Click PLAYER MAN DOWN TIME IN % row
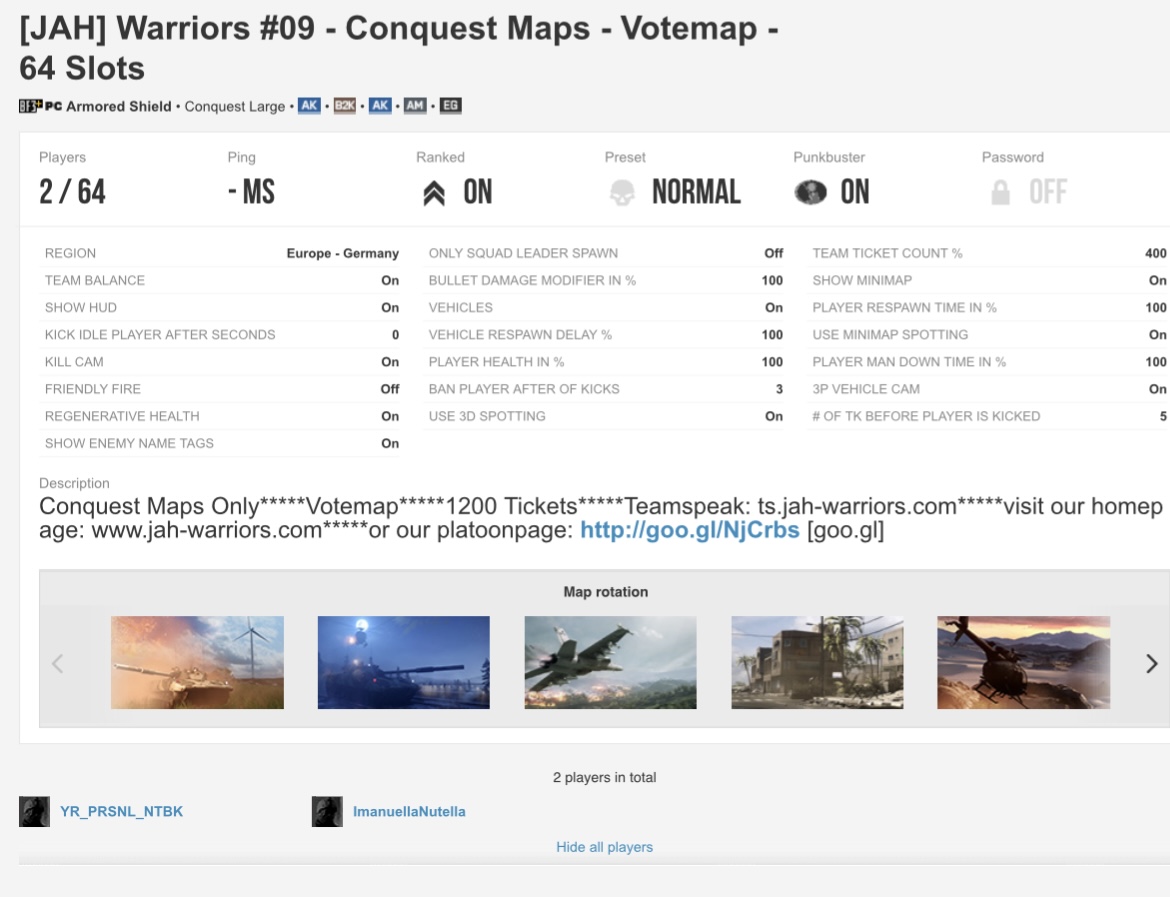 click(x=989, y=362)
